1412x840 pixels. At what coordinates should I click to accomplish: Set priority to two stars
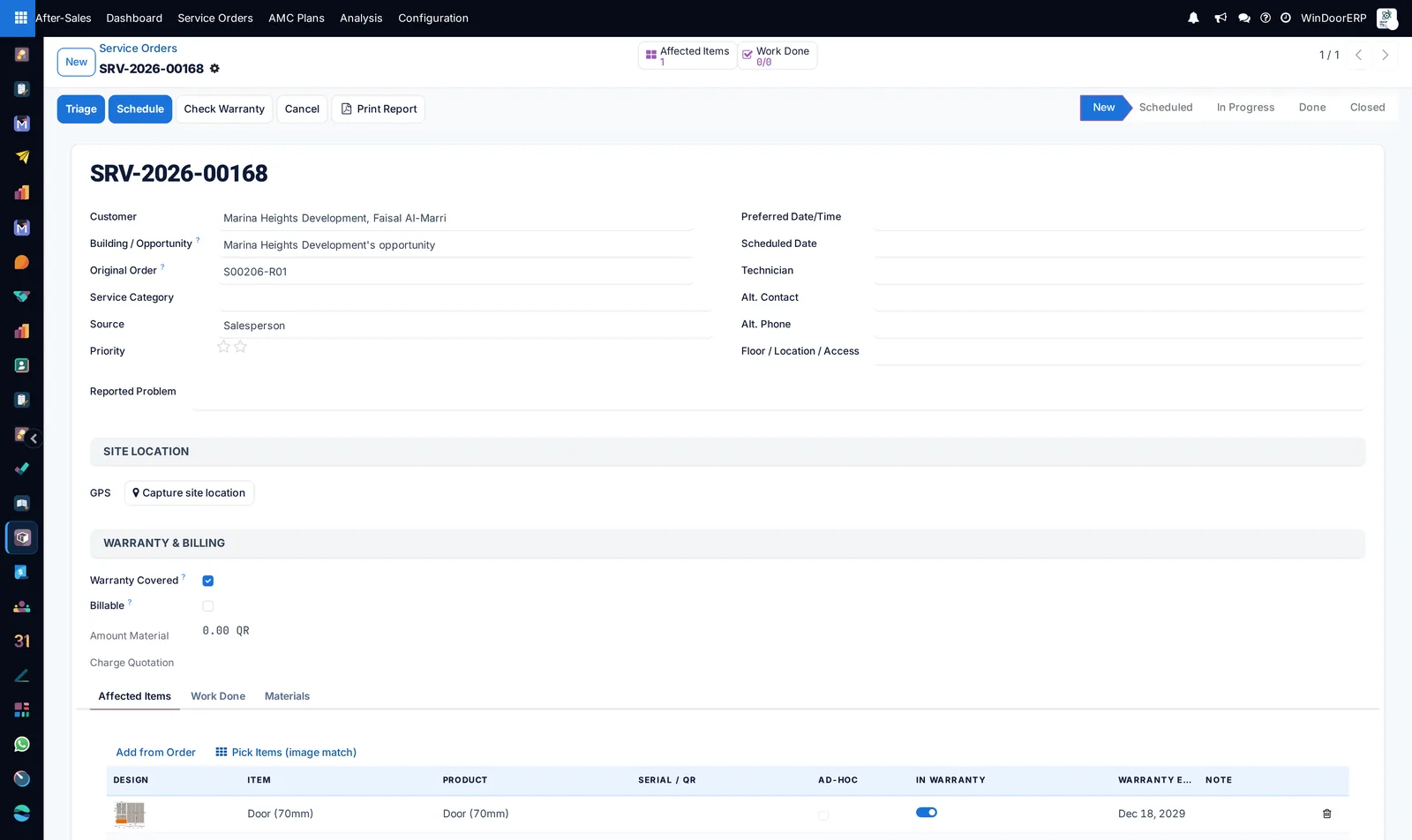click(x=240, y=347)
